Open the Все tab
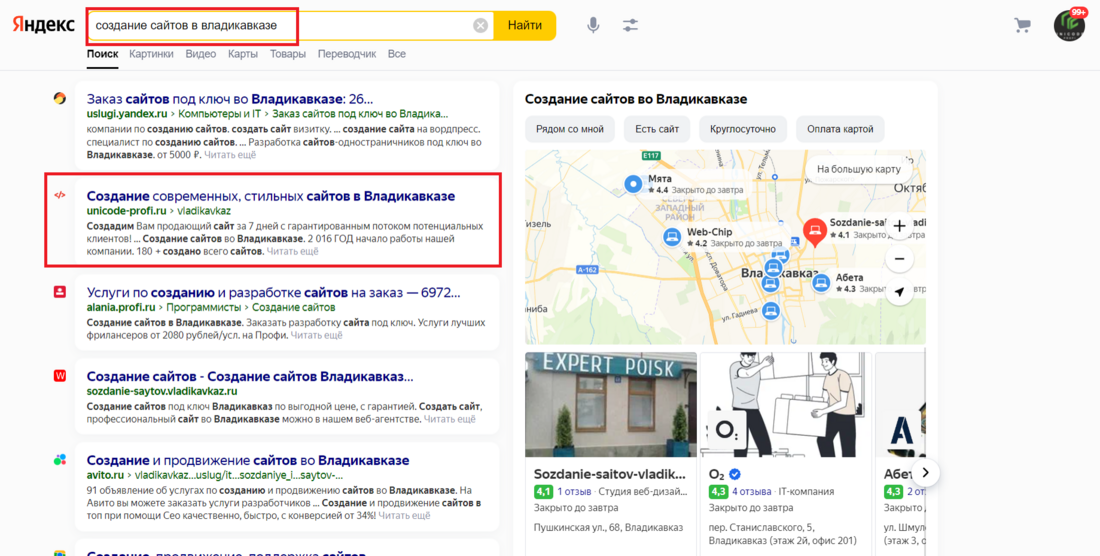Screen dimensions: 1100x556 [x=396, y=54]
